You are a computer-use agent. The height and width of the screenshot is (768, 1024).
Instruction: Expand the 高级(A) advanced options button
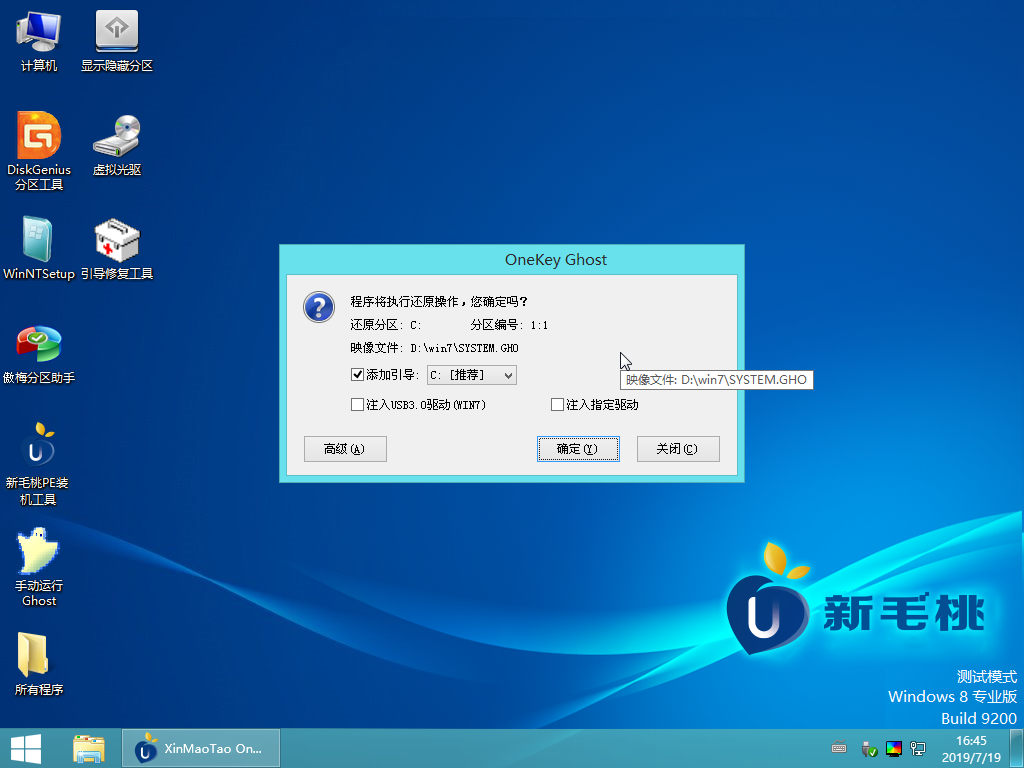click(345, 449)
